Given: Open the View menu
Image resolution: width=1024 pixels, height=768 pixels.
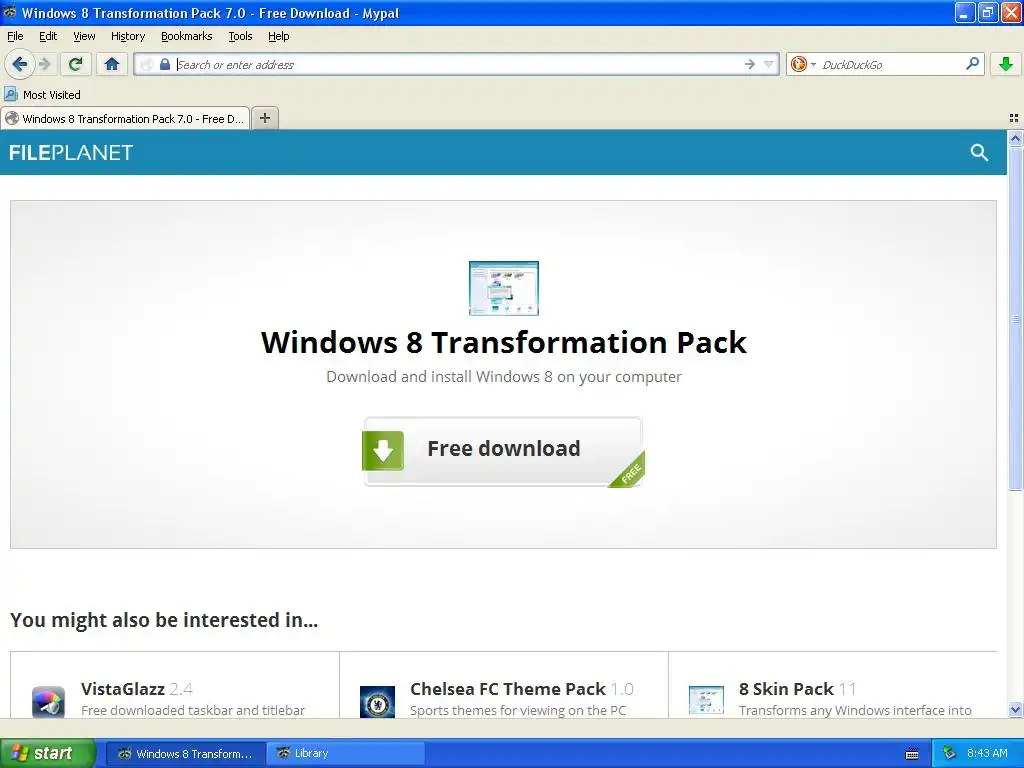Looking at the screenshot, I should click(x=84, y=36).
